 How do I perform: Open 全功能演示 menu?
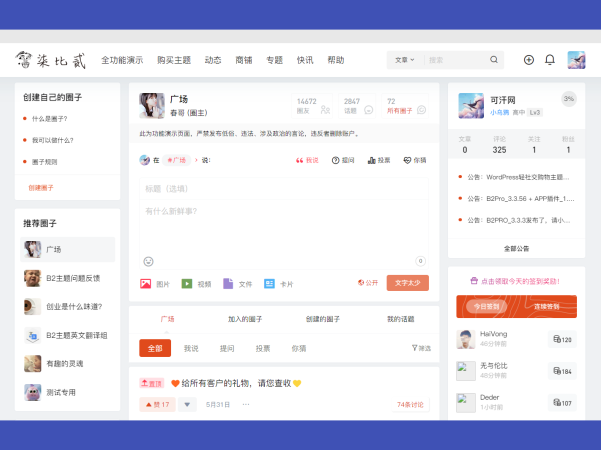click(x=122, y=60)
